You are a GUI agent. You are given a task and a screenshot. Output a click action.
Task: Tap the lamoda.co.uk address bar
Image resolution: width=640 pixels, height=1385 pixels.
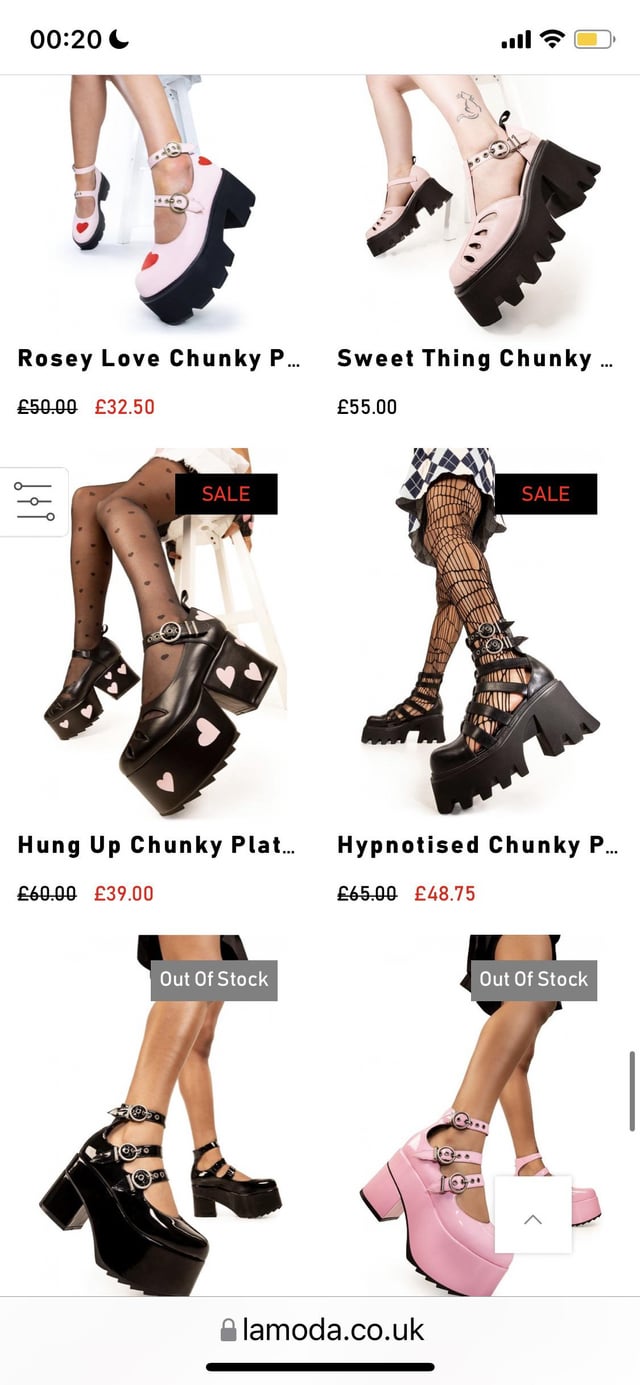click(x=320, y=1330)
